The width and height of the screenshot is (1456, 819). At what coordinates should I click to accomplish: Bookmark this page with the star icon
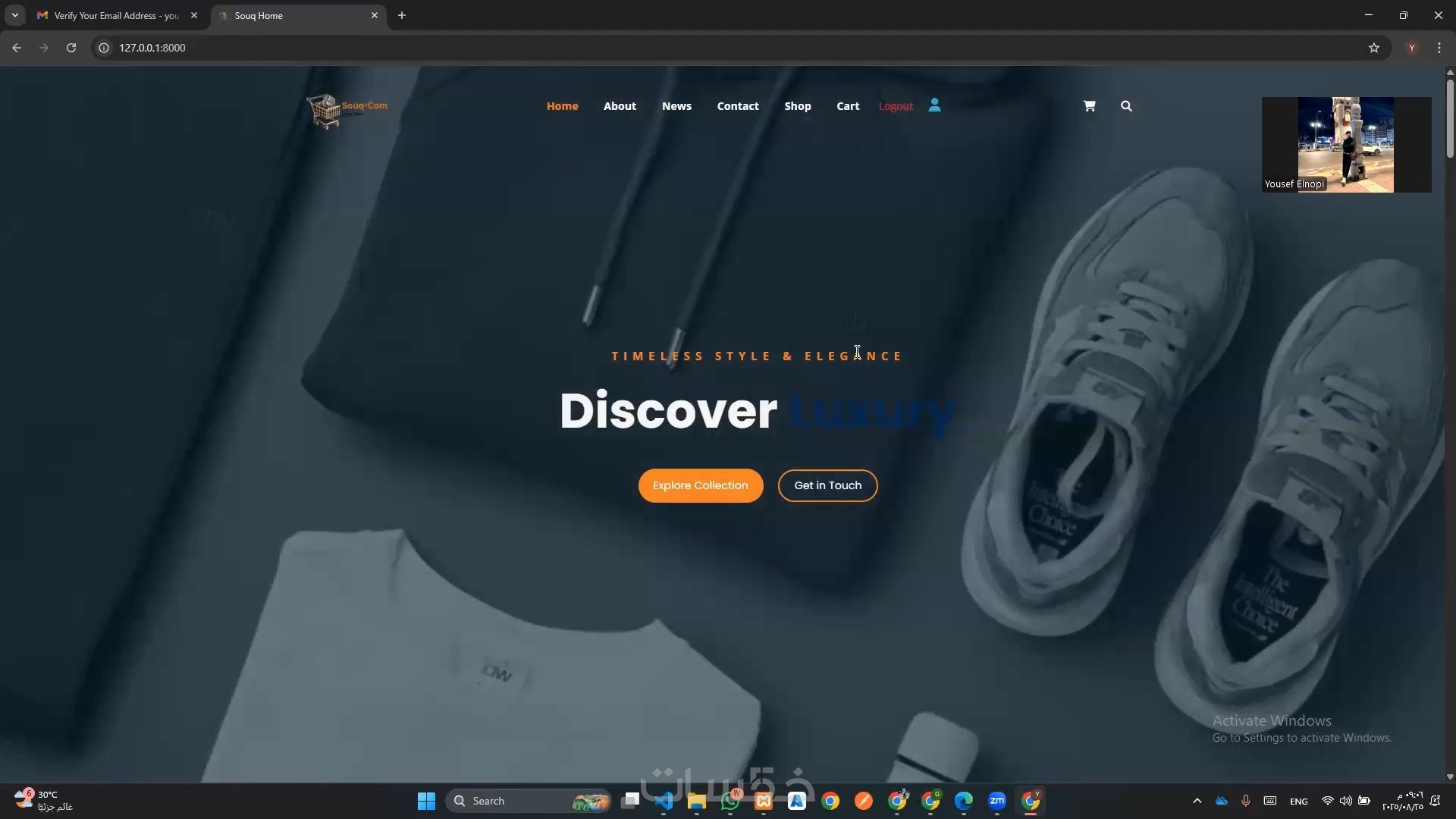click(x=1374, y=48)
